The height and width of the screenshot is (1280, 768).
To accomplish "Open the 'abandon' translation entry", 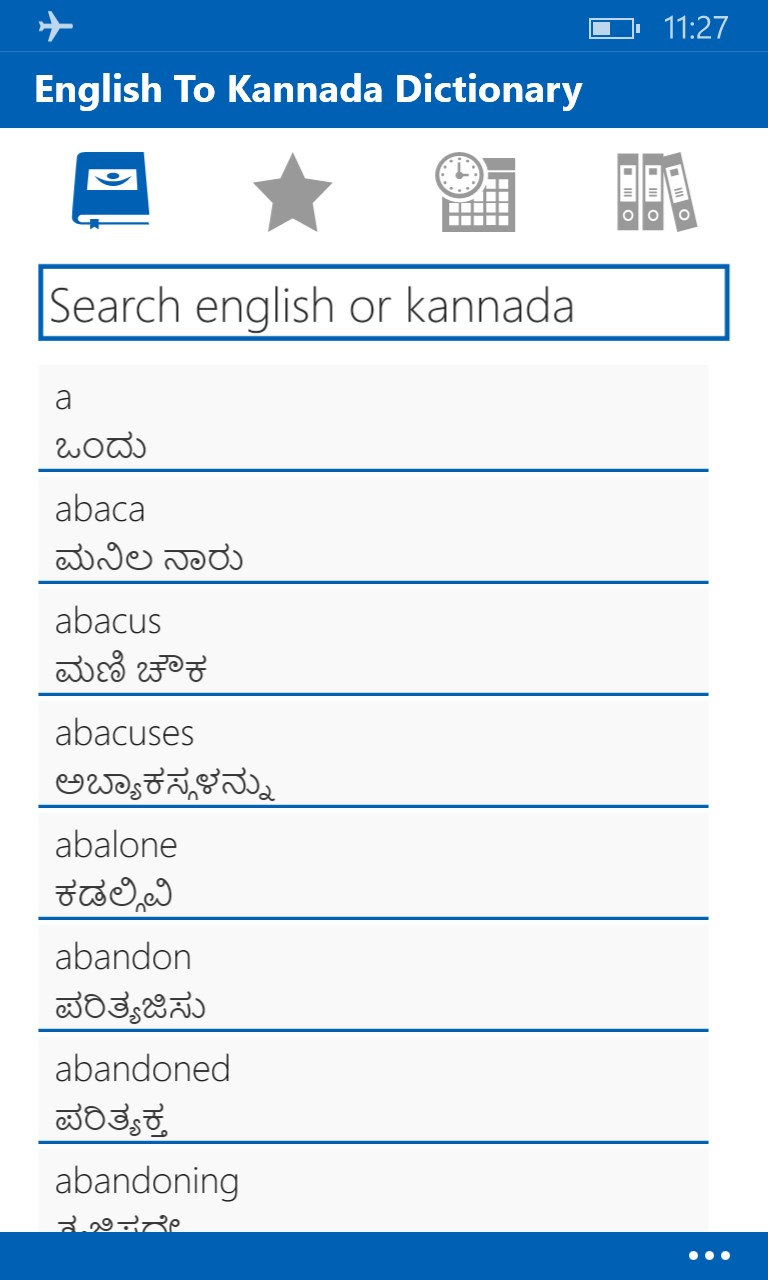I will click(x=373, y=977).
